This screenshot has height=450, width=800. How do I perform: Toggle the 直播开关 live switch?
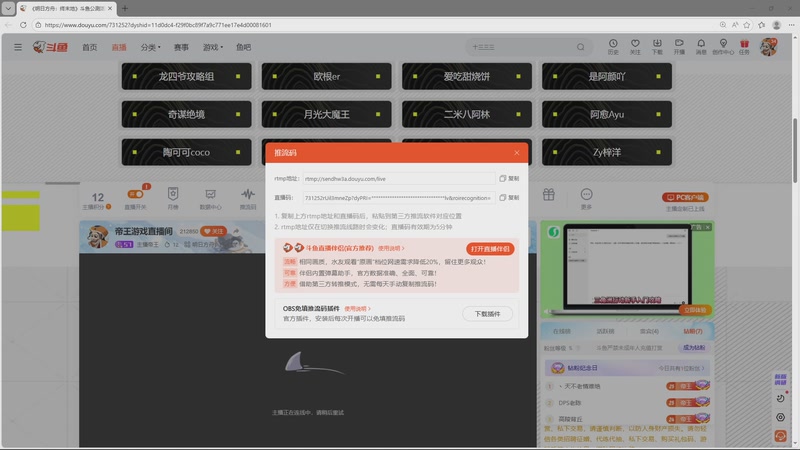pos(135,194)
